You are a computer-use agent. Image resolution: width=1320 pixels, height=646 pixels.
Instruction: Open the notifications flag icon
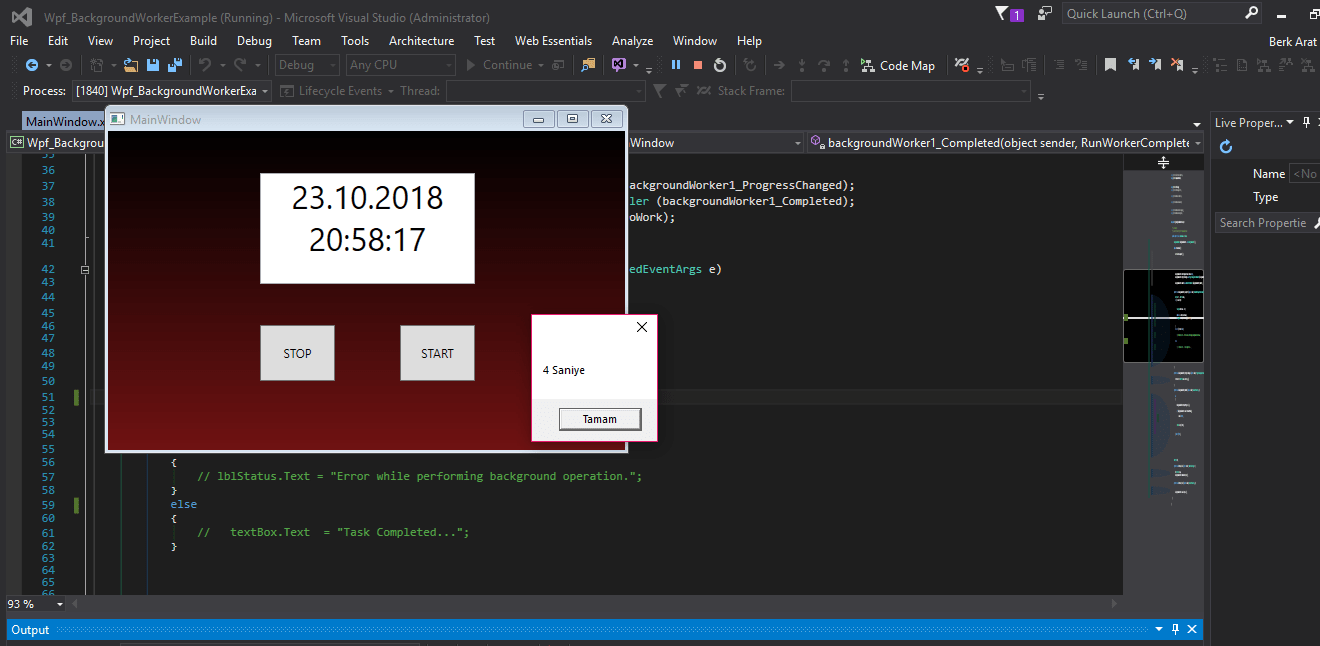[x=1009, y=14]
